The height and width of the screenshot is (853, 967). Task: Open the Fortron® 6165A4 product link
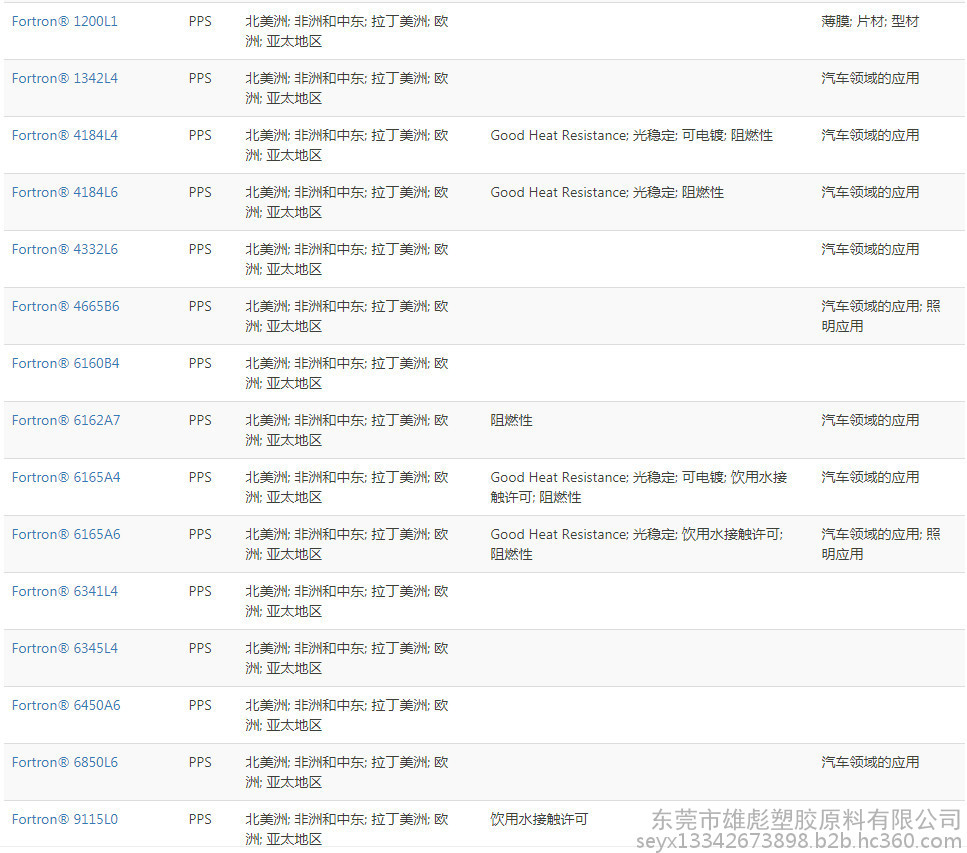click(66, 477)
